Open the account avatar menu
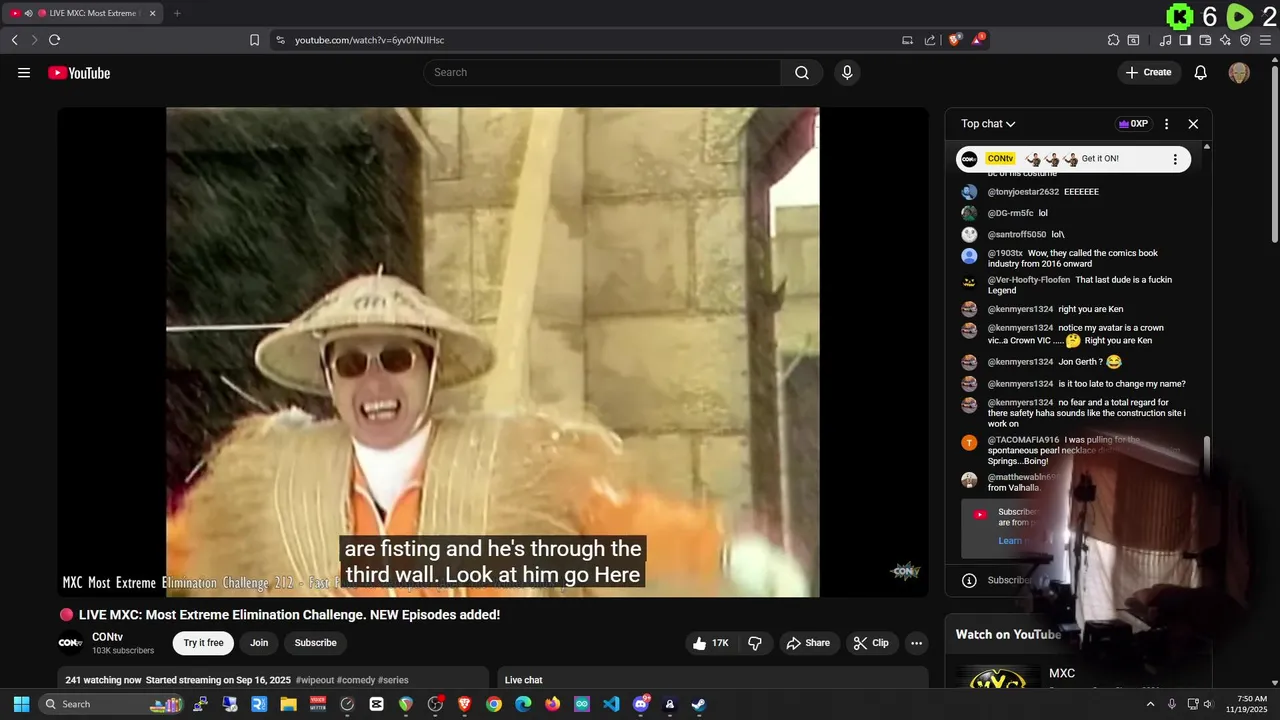1280x720 pixels. coord(1239,72)
